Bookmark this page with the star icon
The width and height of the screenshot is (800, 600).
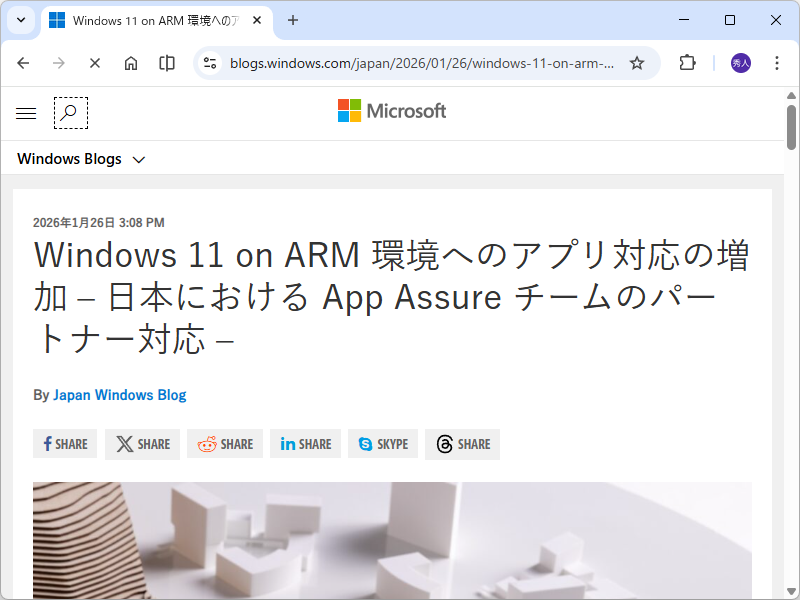pyautogui.click(x=637, y=62)
